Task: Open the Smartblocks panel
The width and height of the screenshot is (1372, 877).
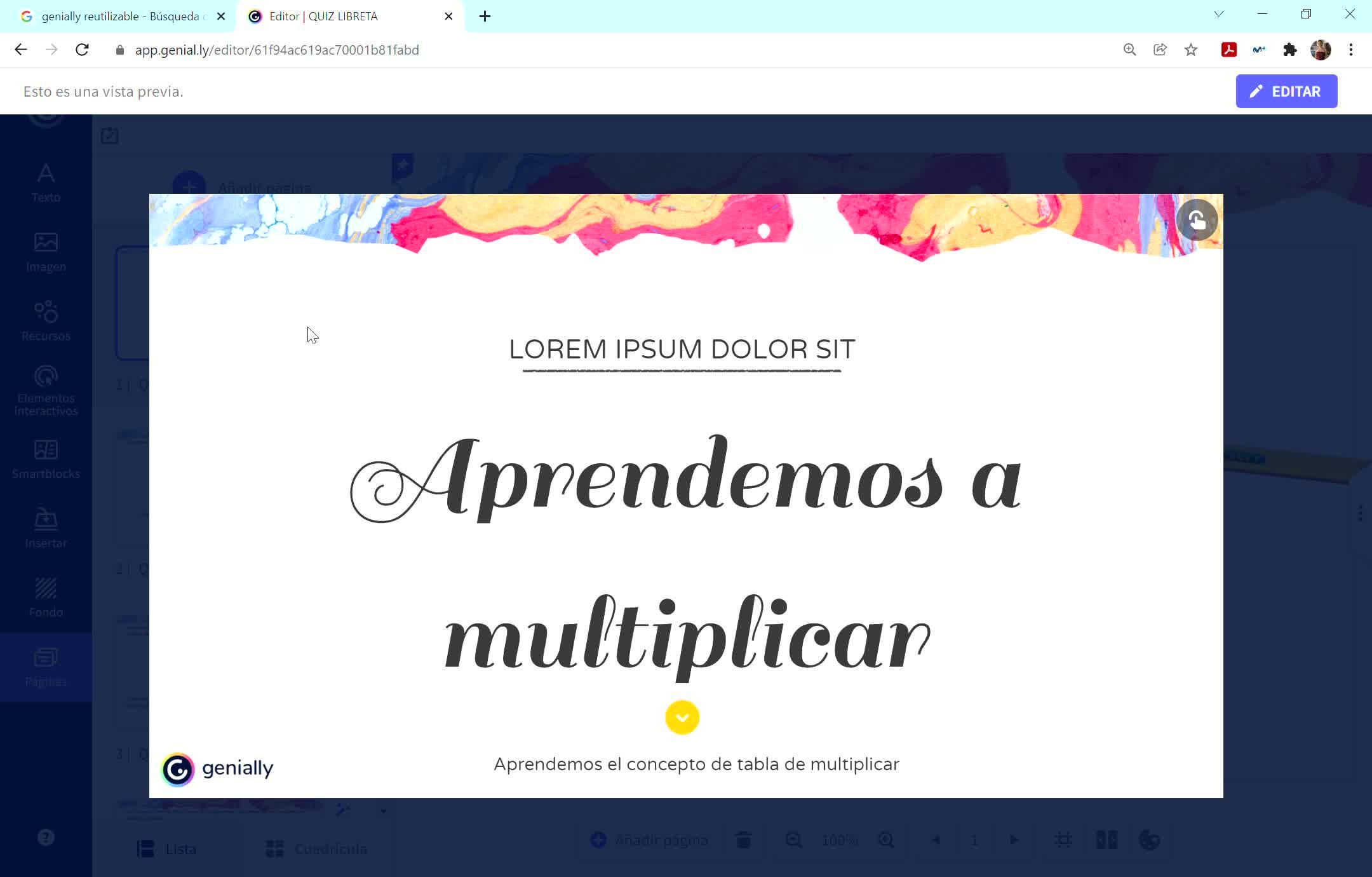Action: (x=46, y=459)
